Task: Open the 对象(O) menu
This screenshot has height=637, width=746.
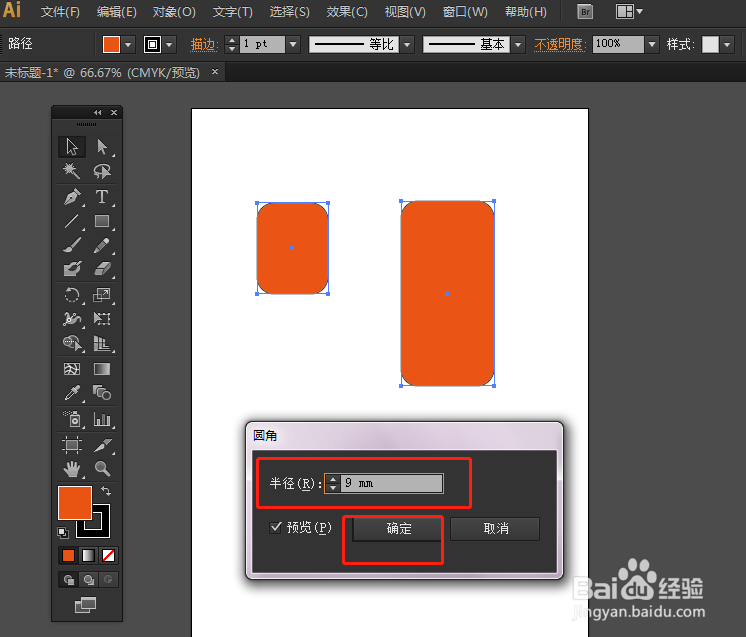Action: click(x=174, y=12)
